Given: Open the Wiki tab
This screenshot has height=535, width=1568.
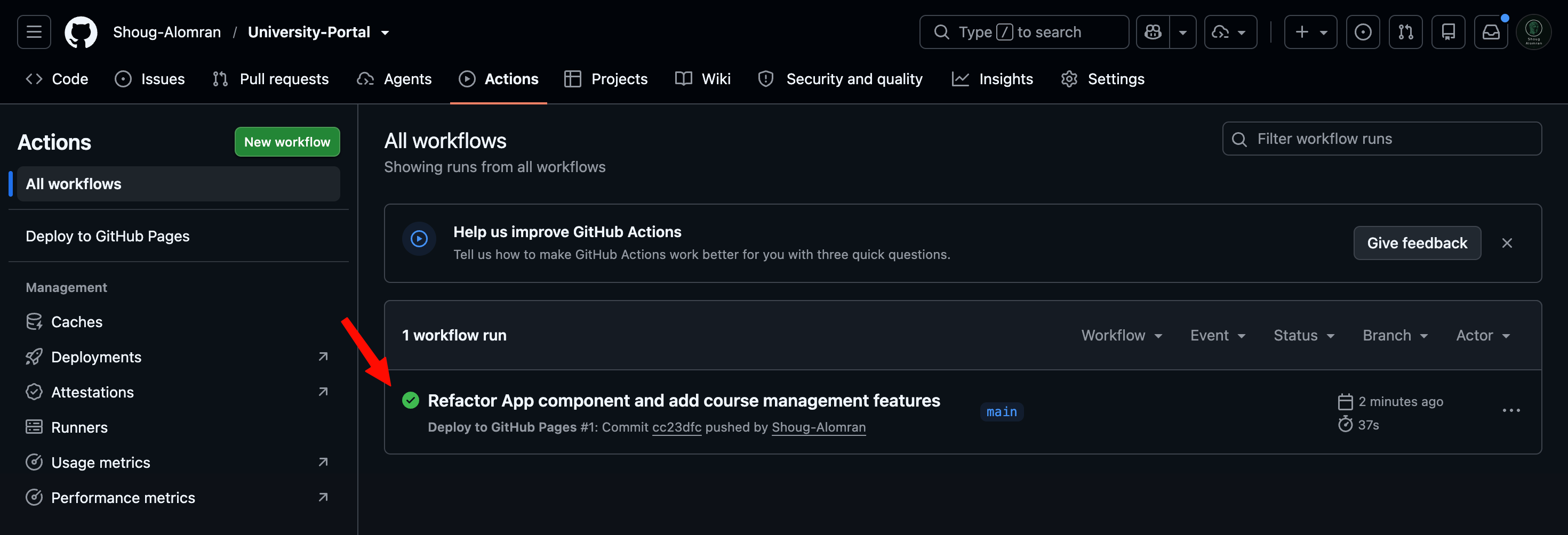Looking at the screenshot, I should (x=702, y=79).
